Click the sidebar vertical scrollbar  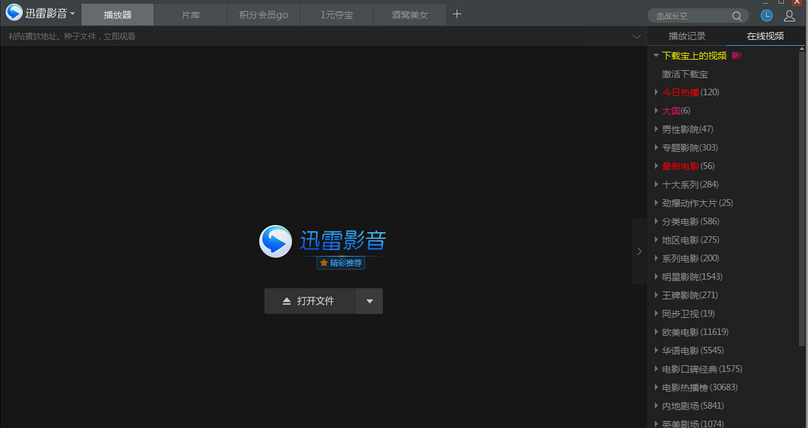pyautogui.click(x=803, y=200)
